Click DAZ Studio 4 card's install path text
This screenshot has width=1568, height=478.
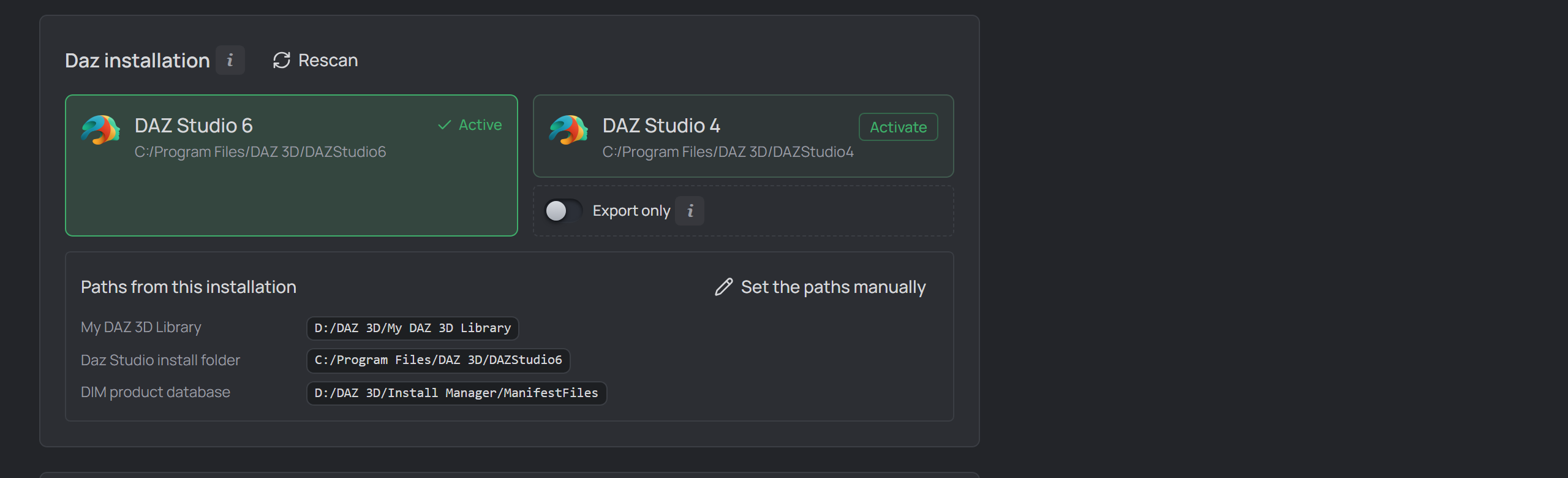point(728,152)
